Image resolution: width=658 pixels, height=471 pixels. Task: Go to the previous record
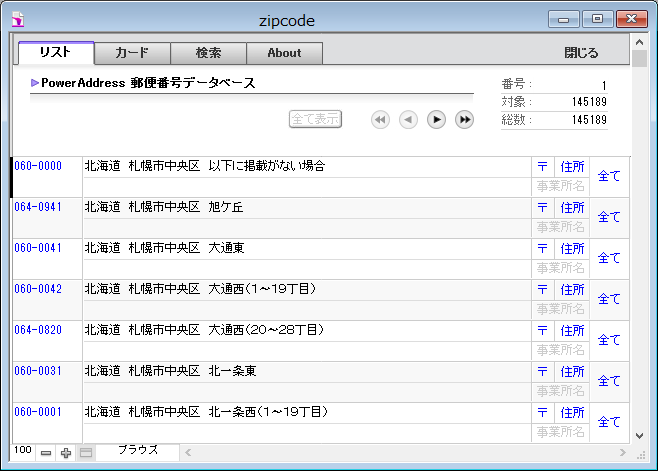408,120
